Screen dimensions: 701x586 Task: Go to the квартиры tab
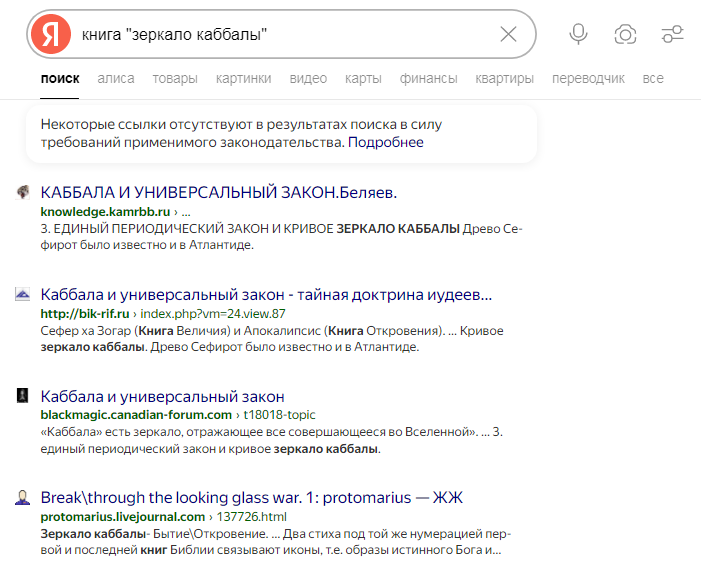click(504, 79)
